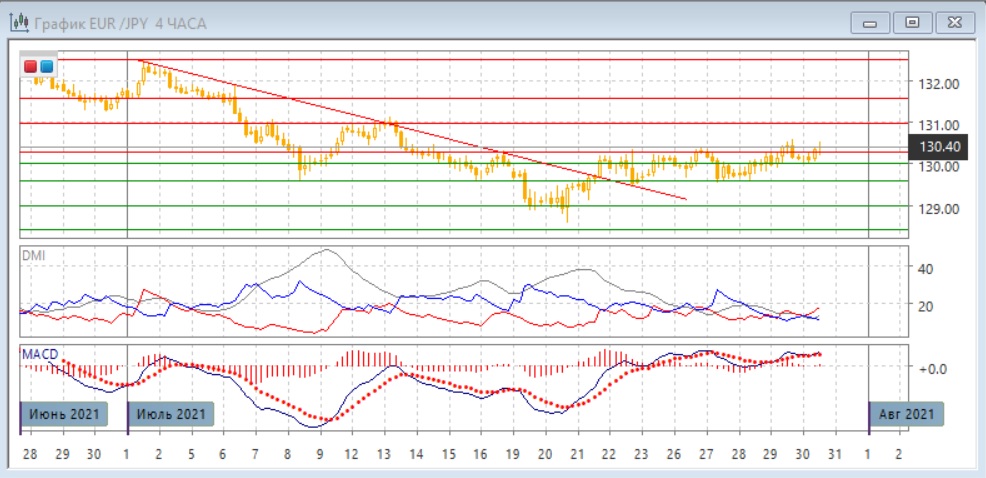This screenshot has height=478, width=986.
Task: Click the candlestick chart icon in title bar
Action: pos(18,22)
